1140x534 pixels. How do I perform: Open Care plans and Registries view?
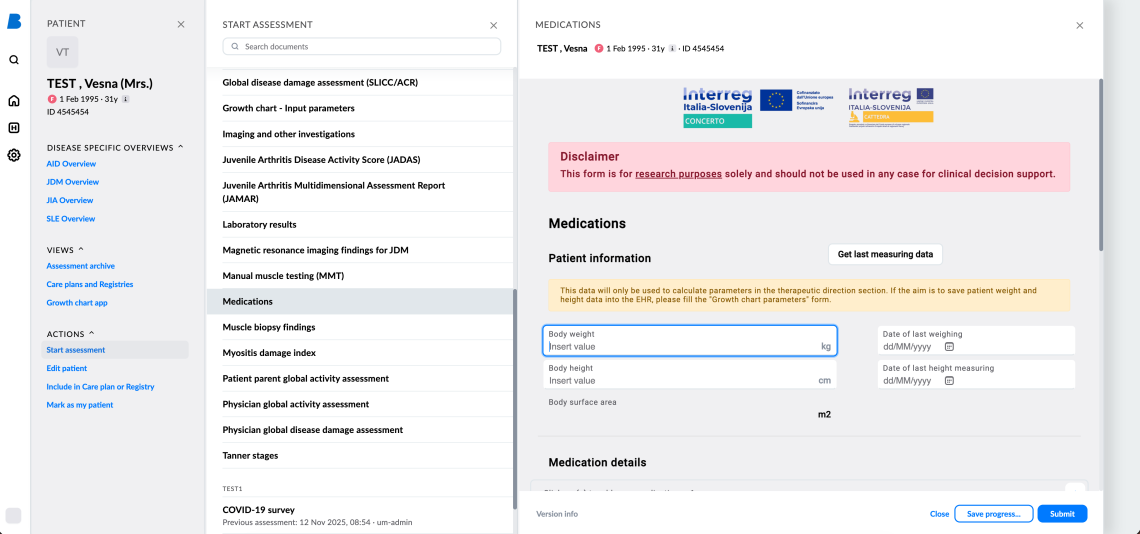[x=90, y=284]
